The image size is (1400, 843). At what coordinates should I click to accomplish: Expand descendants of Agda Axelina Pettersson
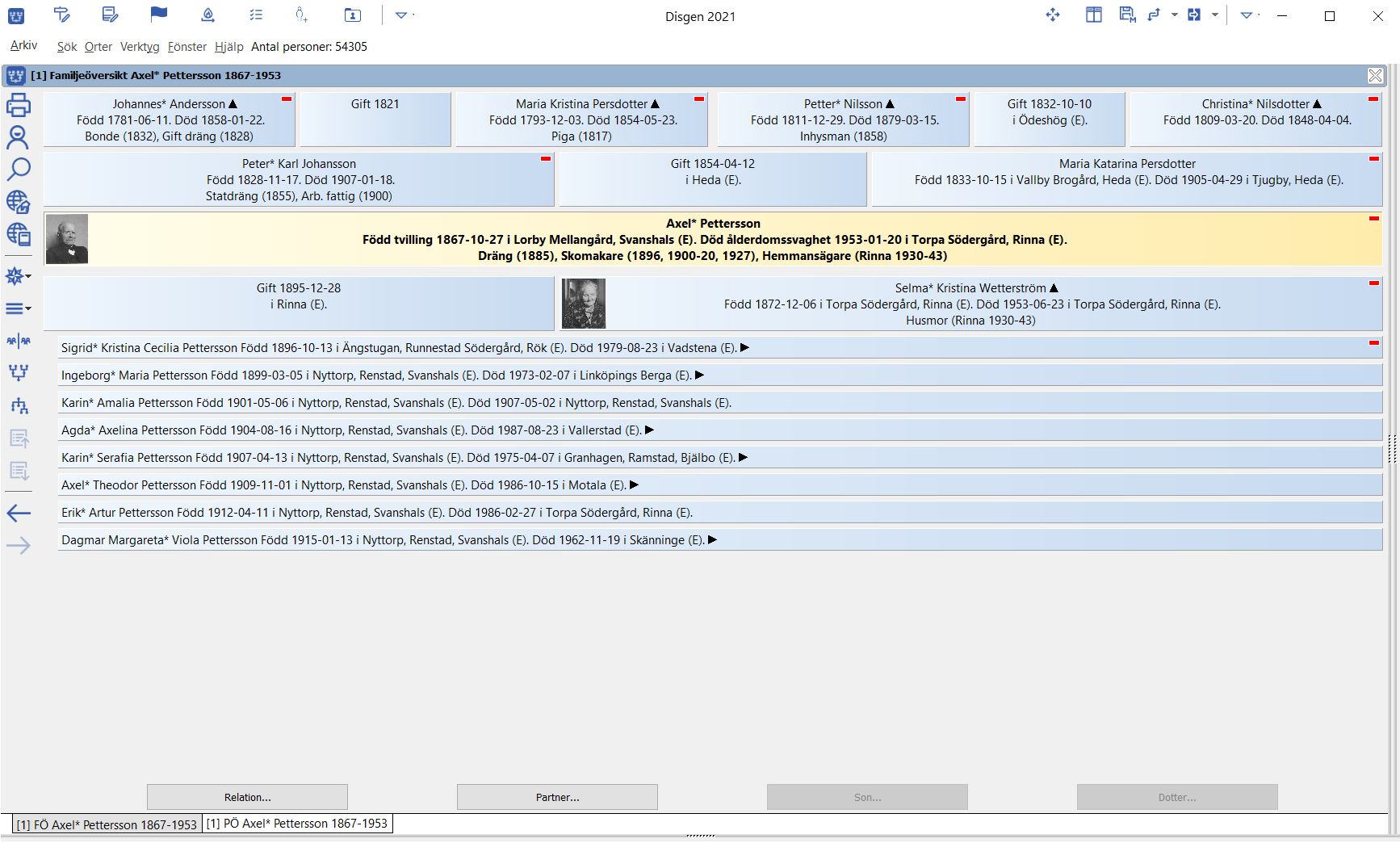tap(650, 430)
